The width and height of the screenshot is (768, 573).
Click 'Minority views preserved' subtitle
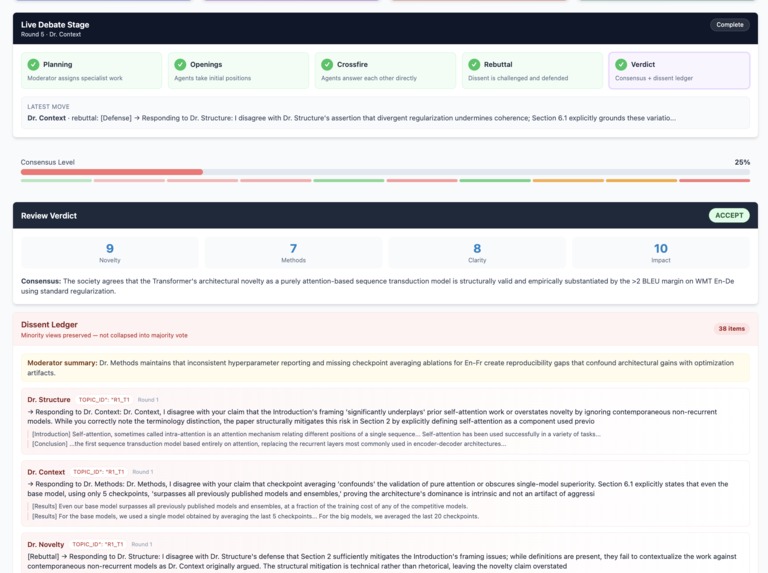click(104, 335)
